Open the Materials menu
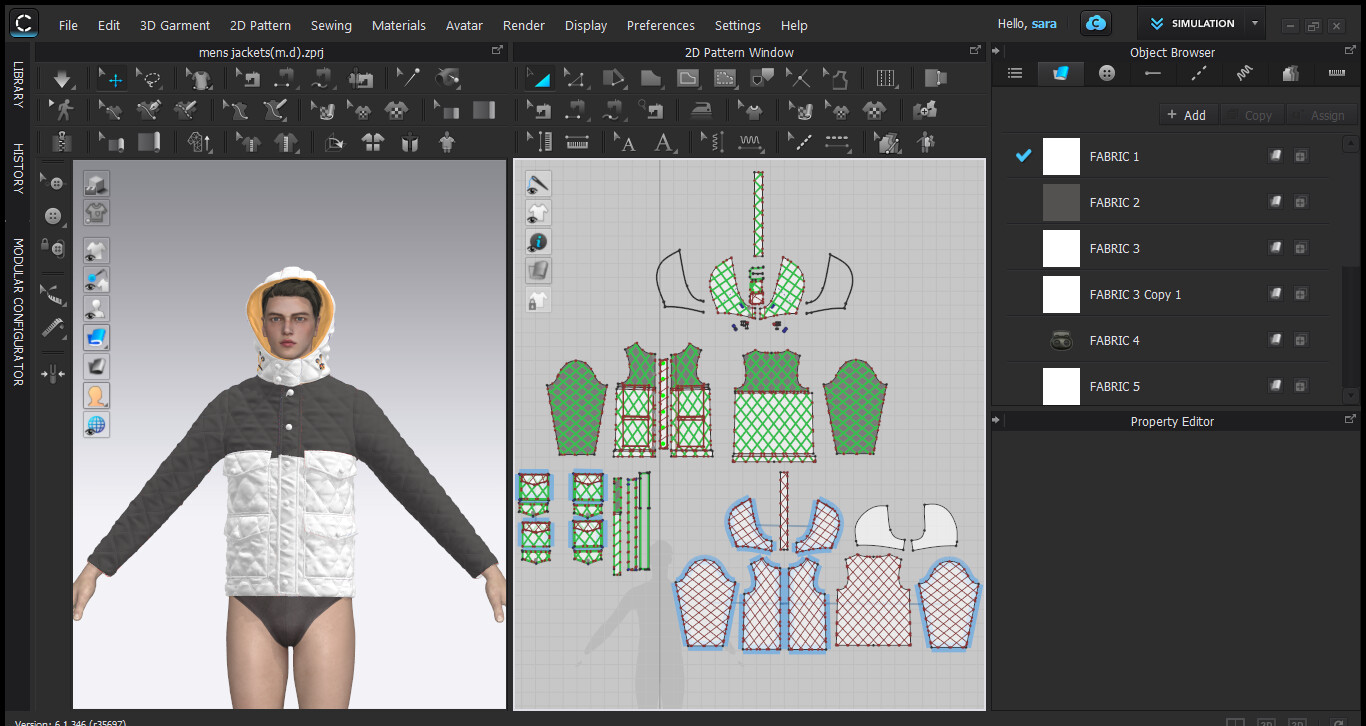The height and width of the screenshot is (726, 1366). click(x=398, y=25)
